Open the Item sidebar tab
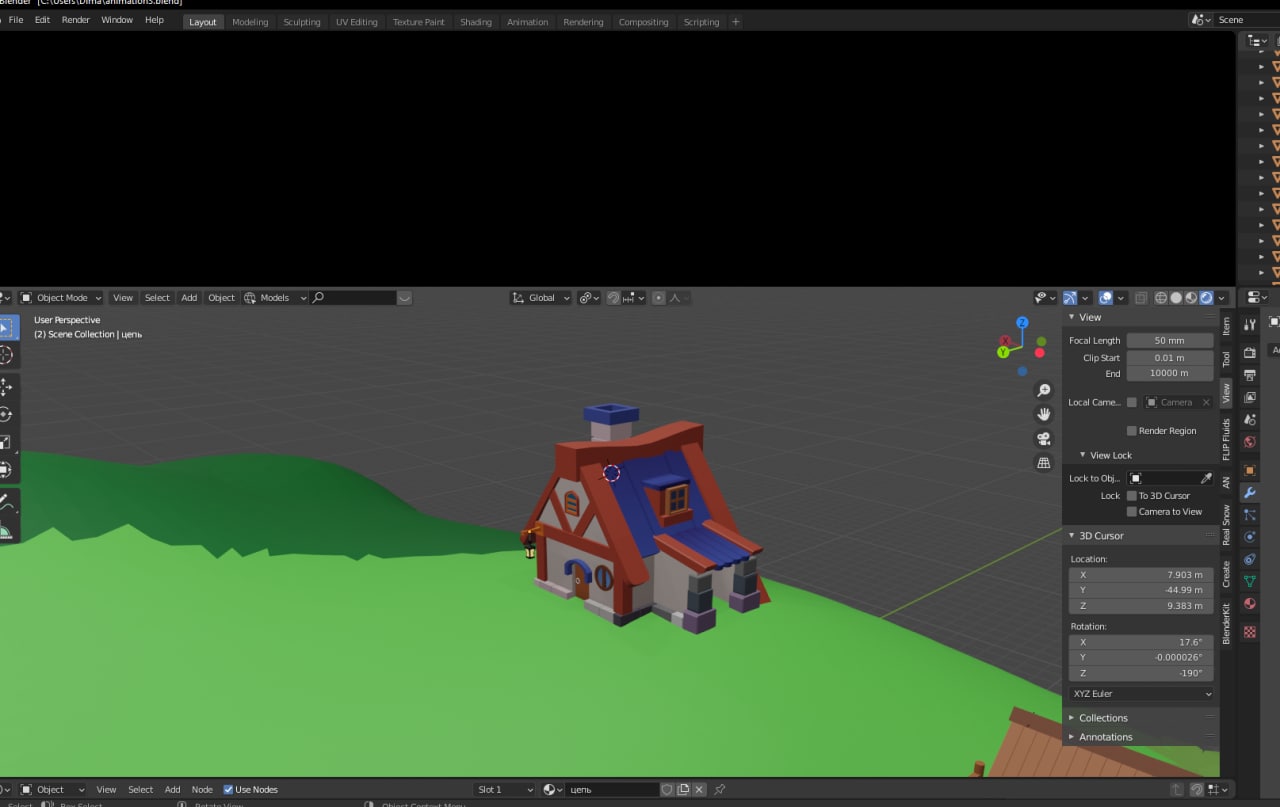1280x807 pixels. click(1227, 326)
